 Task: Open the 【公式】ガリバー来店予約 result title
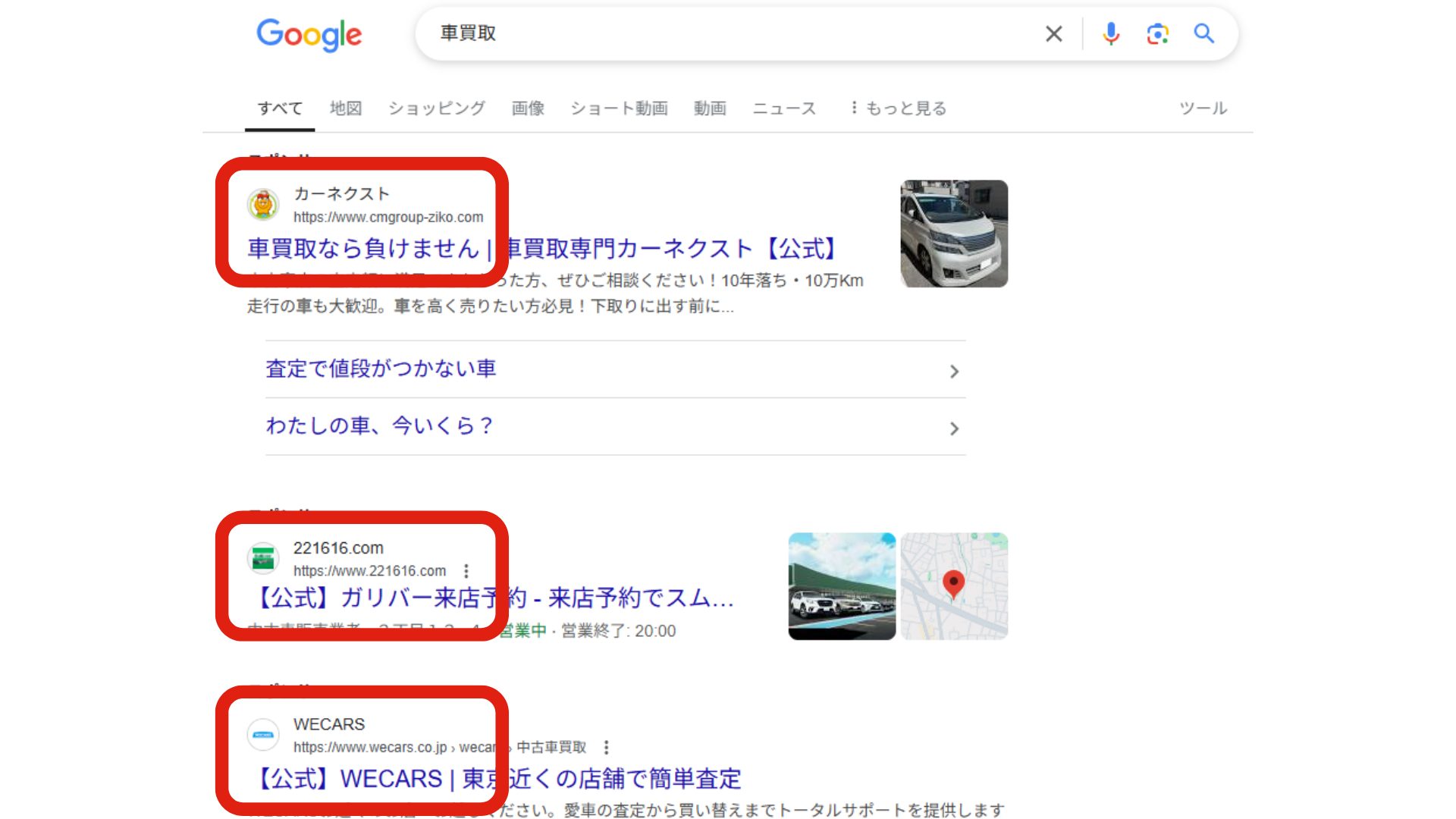coord(491,598)
